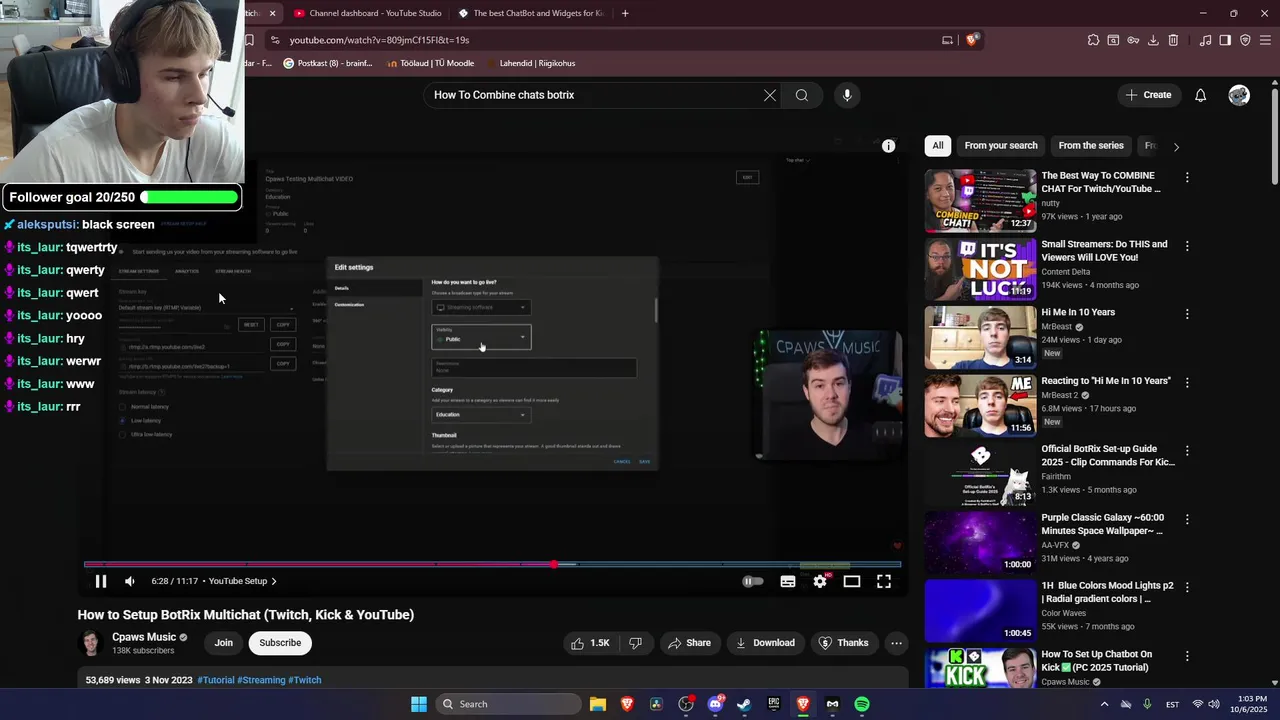The height and width of the screenshot is (720, 1280).
Task: Open options for Purple Classic Galaxy video
Action: (x=1187, y=520)
